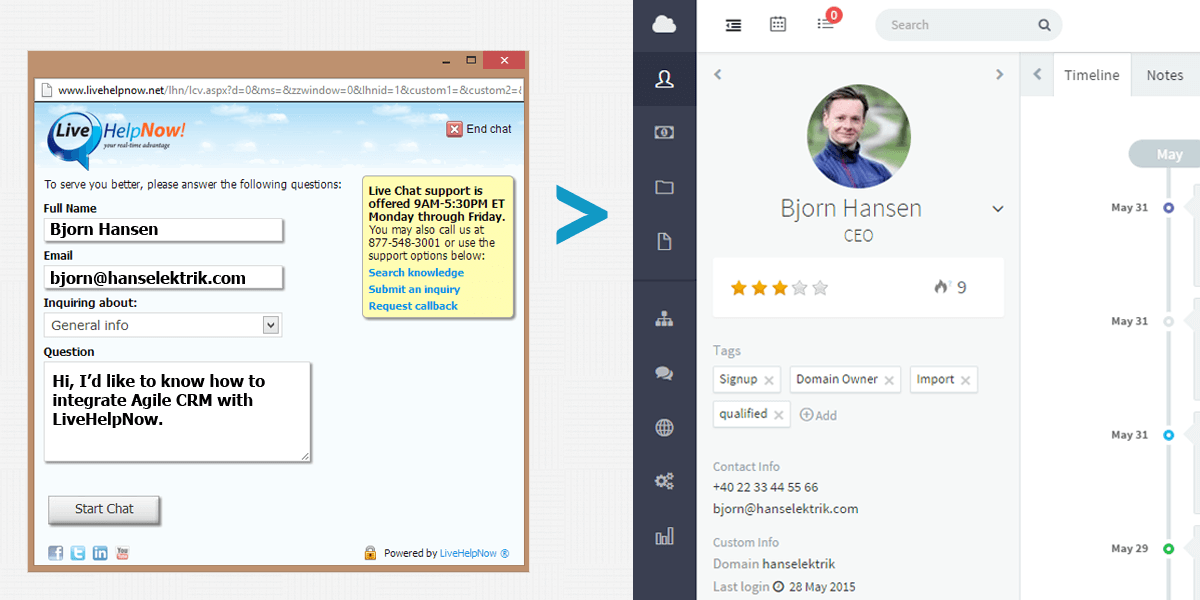Click the blue May 31 timeline marker
The image size is (1200, 600).
click(1168, 435)
